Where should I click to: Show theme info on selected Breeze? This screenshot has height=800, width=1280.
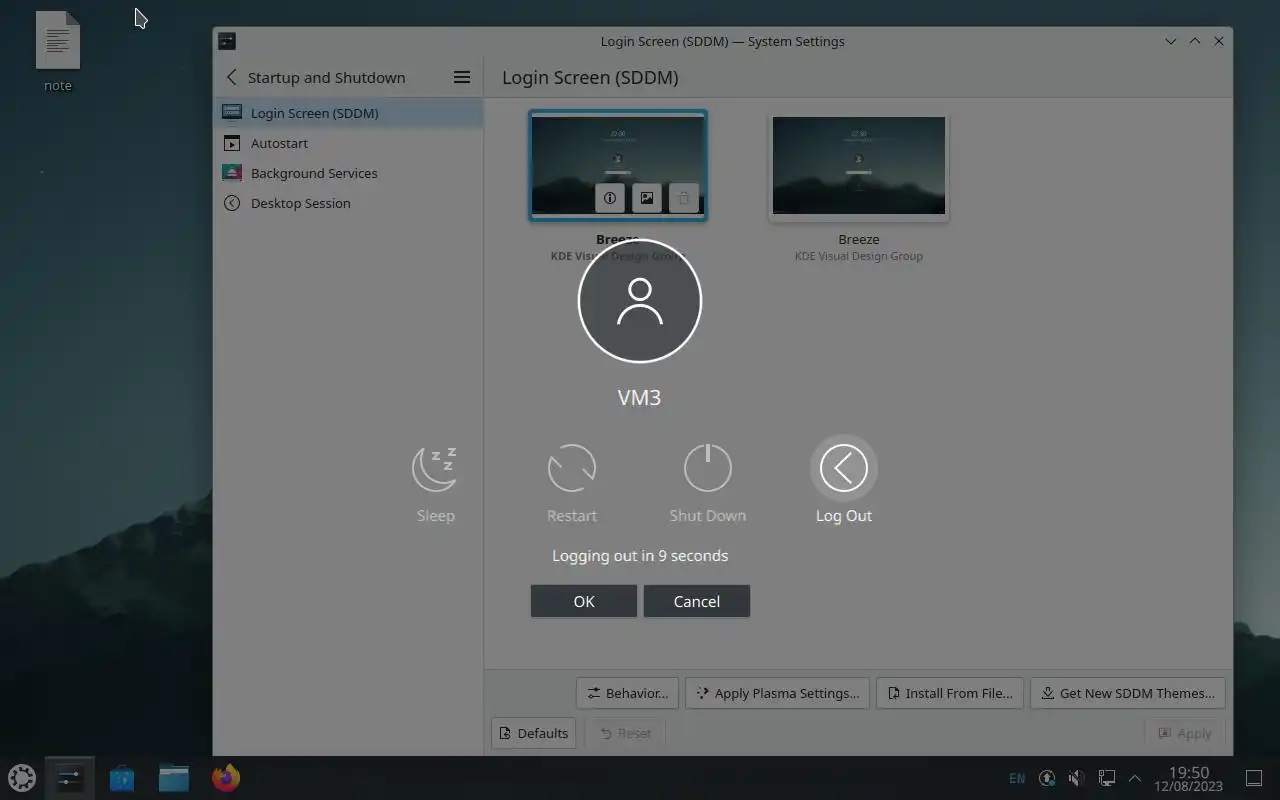click(x=610, y=198)
